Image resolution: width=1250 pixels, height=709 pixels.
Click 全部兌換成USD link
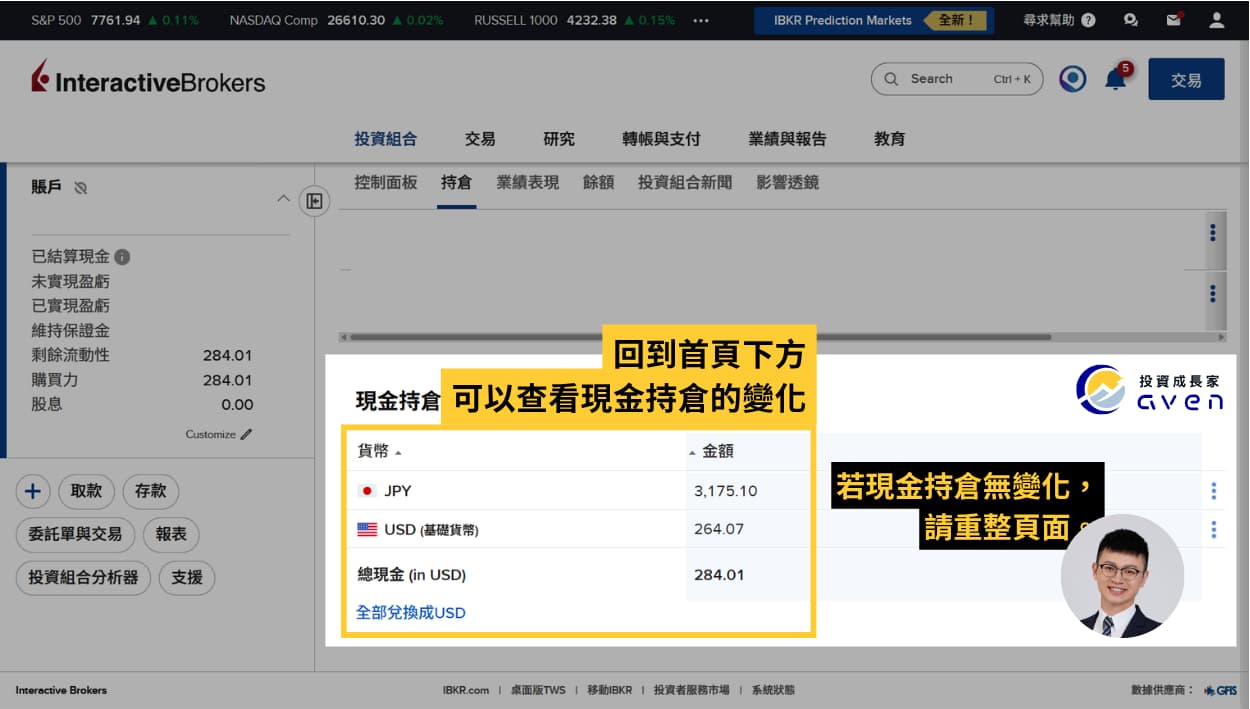(411, 612)
